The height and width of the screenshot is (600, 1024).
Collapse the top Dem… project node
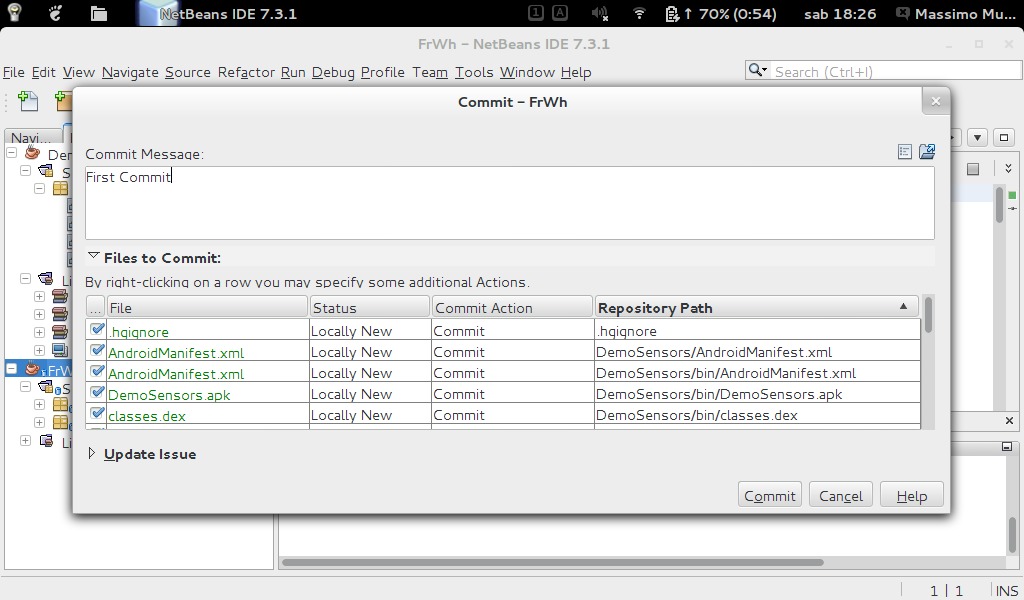pyautogui.click(x=11, y=153)
